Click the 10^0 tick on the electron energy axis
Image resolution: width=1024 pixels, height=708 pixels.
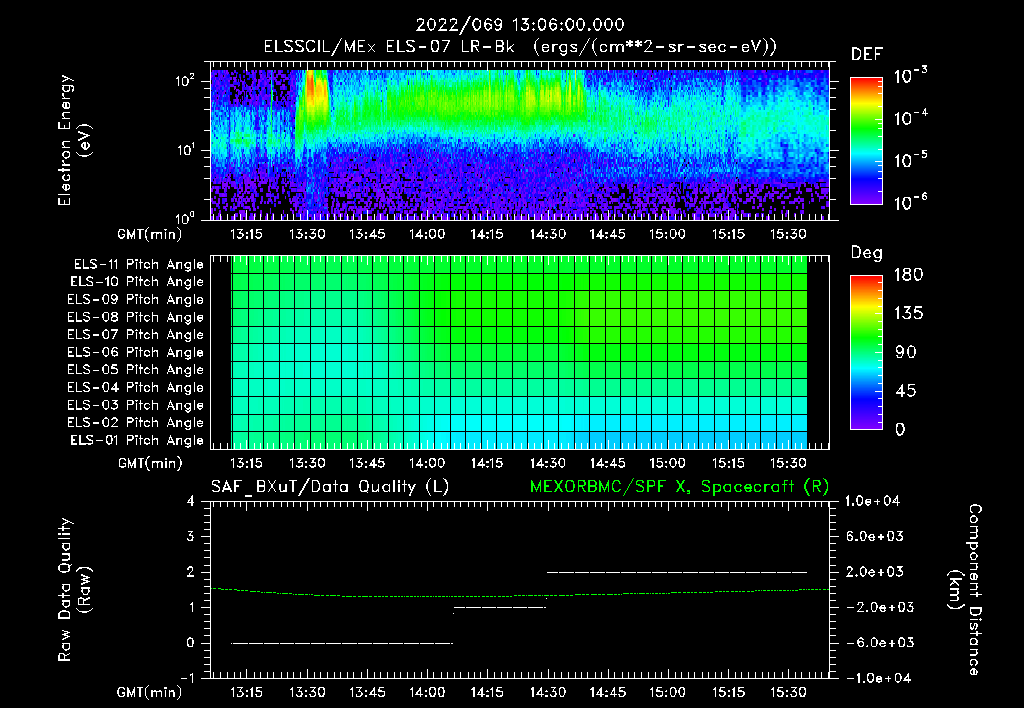pos(186,217)
